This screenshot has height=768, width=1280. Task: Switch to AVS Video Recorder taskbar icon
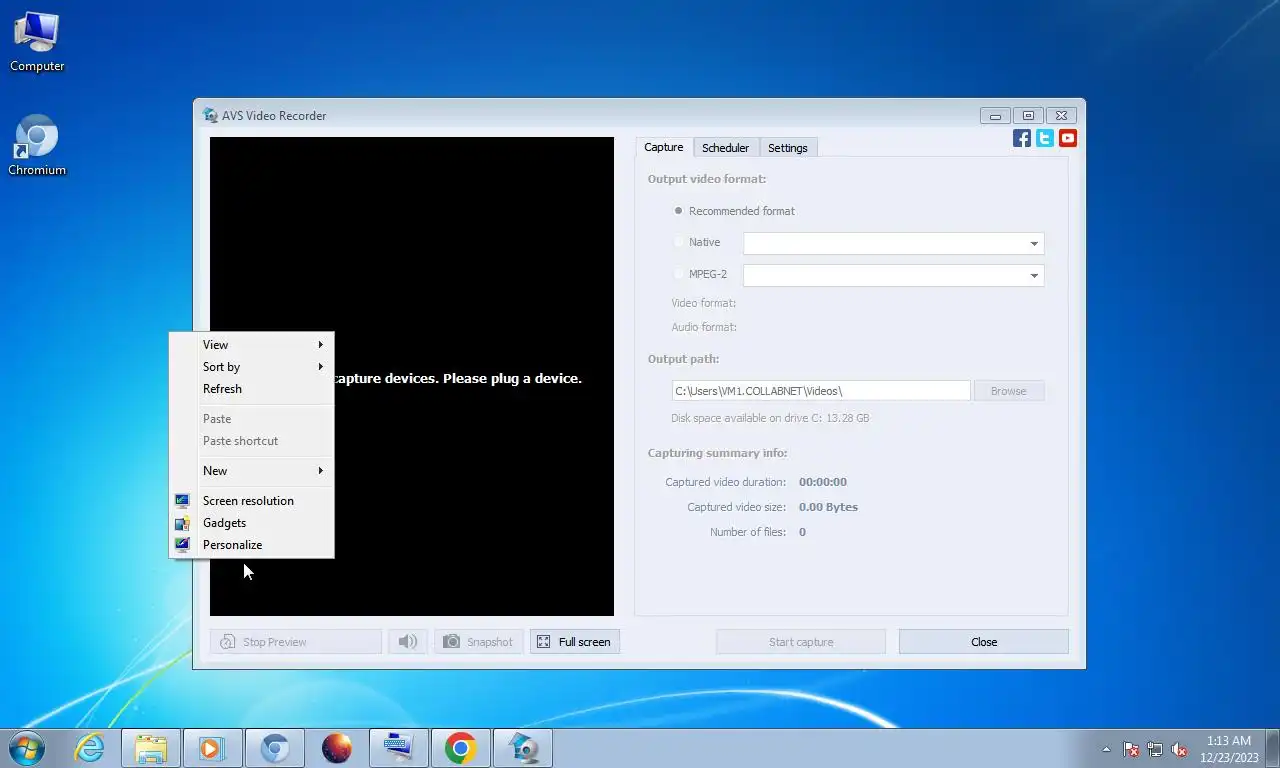tap(523, 748)
